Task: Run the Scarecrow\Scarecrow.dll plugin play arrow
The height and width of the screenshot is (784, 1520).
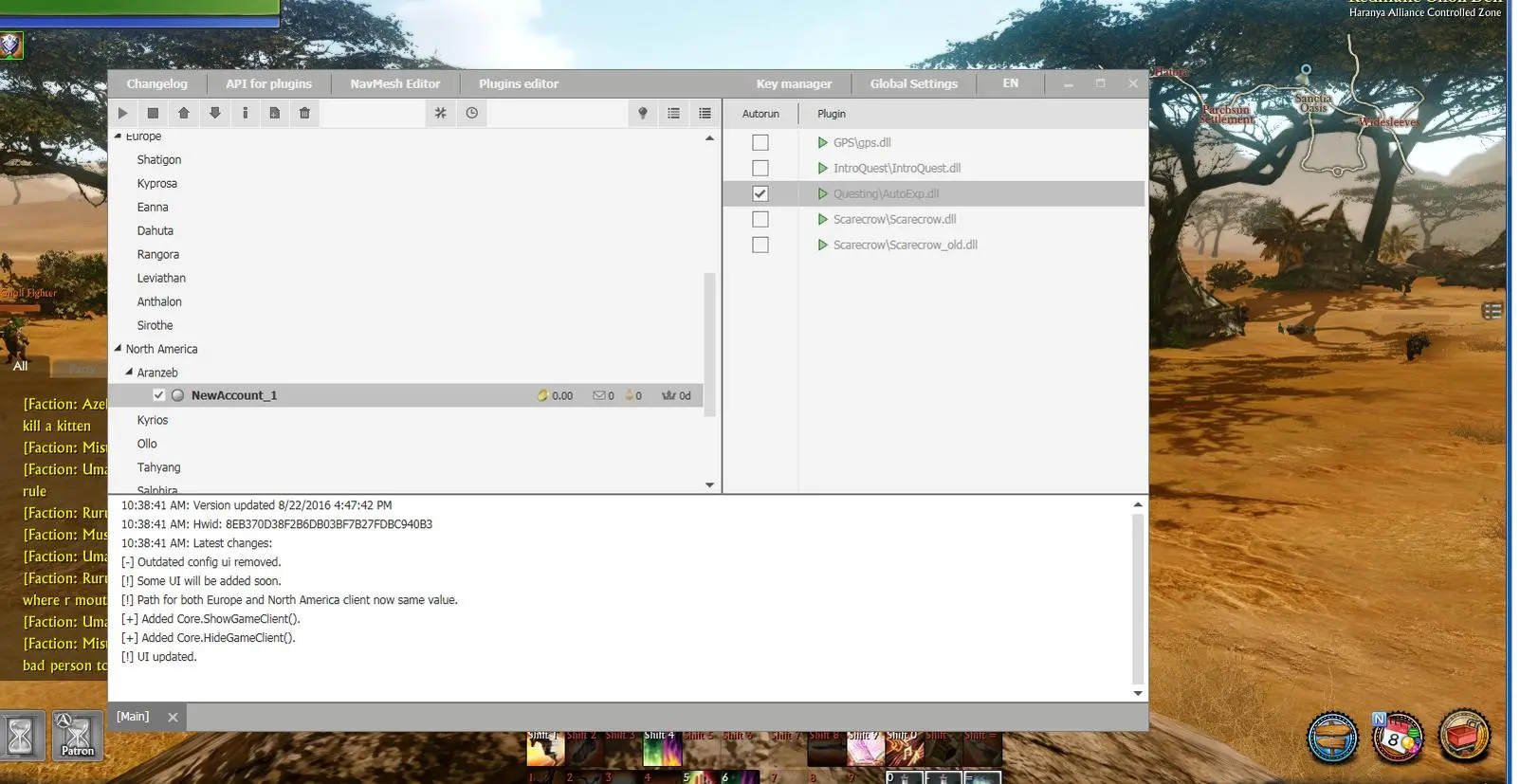Action: (x=823, y=219)
